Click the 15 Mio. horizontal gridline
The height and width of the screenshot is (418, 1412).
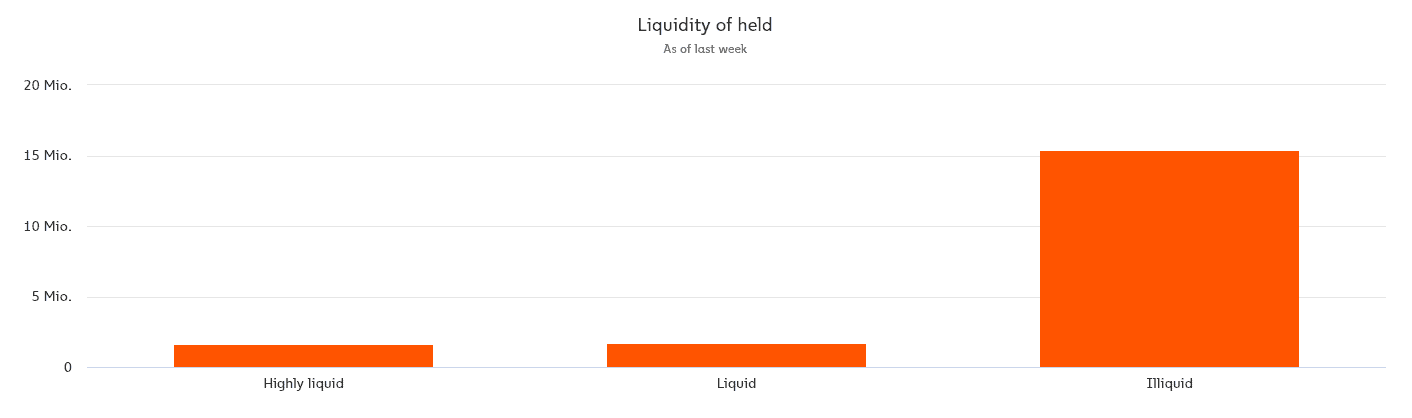[520, 156]
